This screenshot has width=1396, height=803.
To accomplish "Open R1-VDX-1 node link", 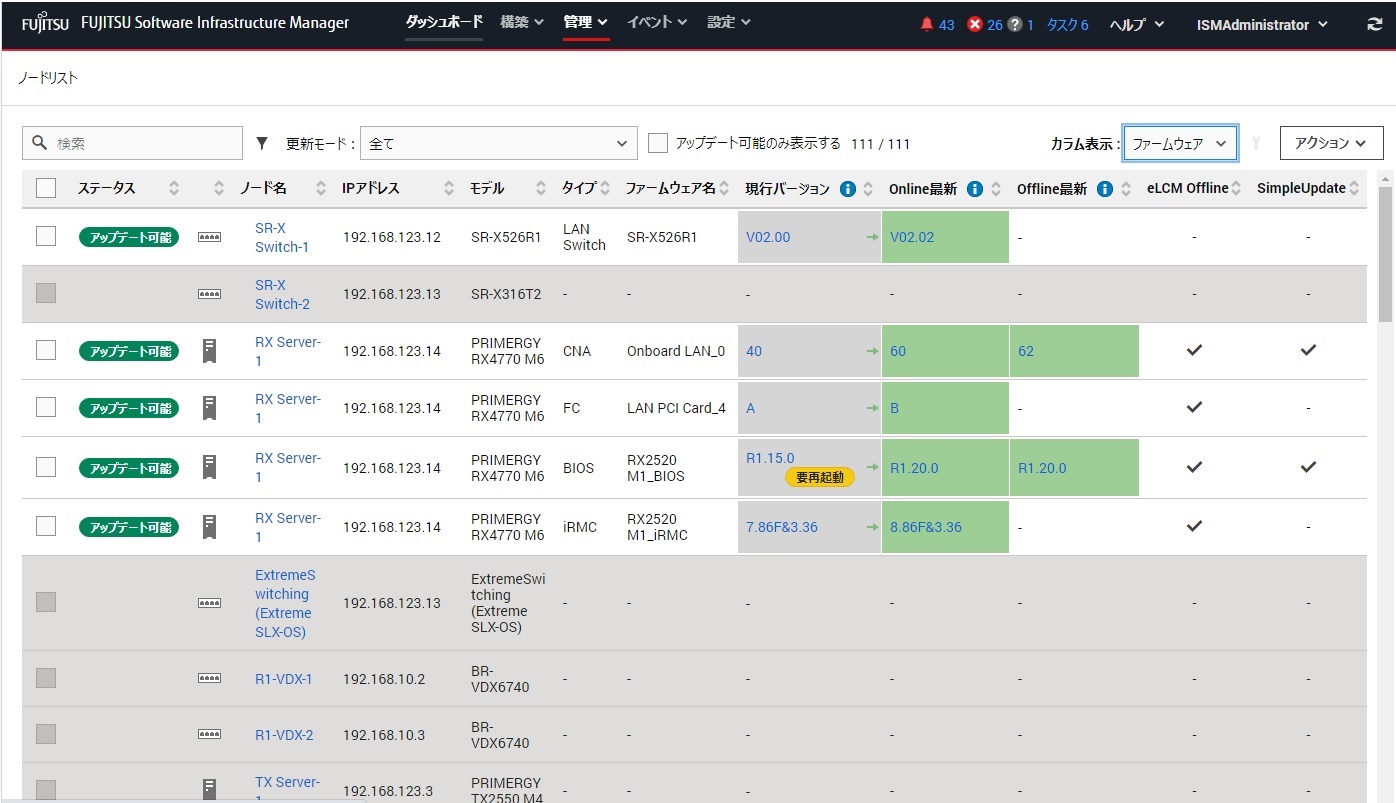I will 284,679.
